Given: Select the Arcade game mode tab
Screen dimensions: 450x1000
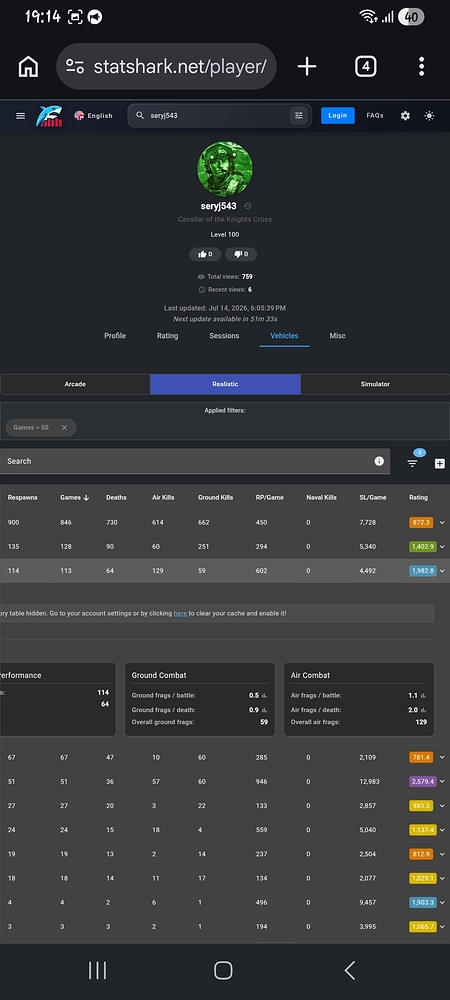Looking at the screenshot, I should tap(75, 384).
